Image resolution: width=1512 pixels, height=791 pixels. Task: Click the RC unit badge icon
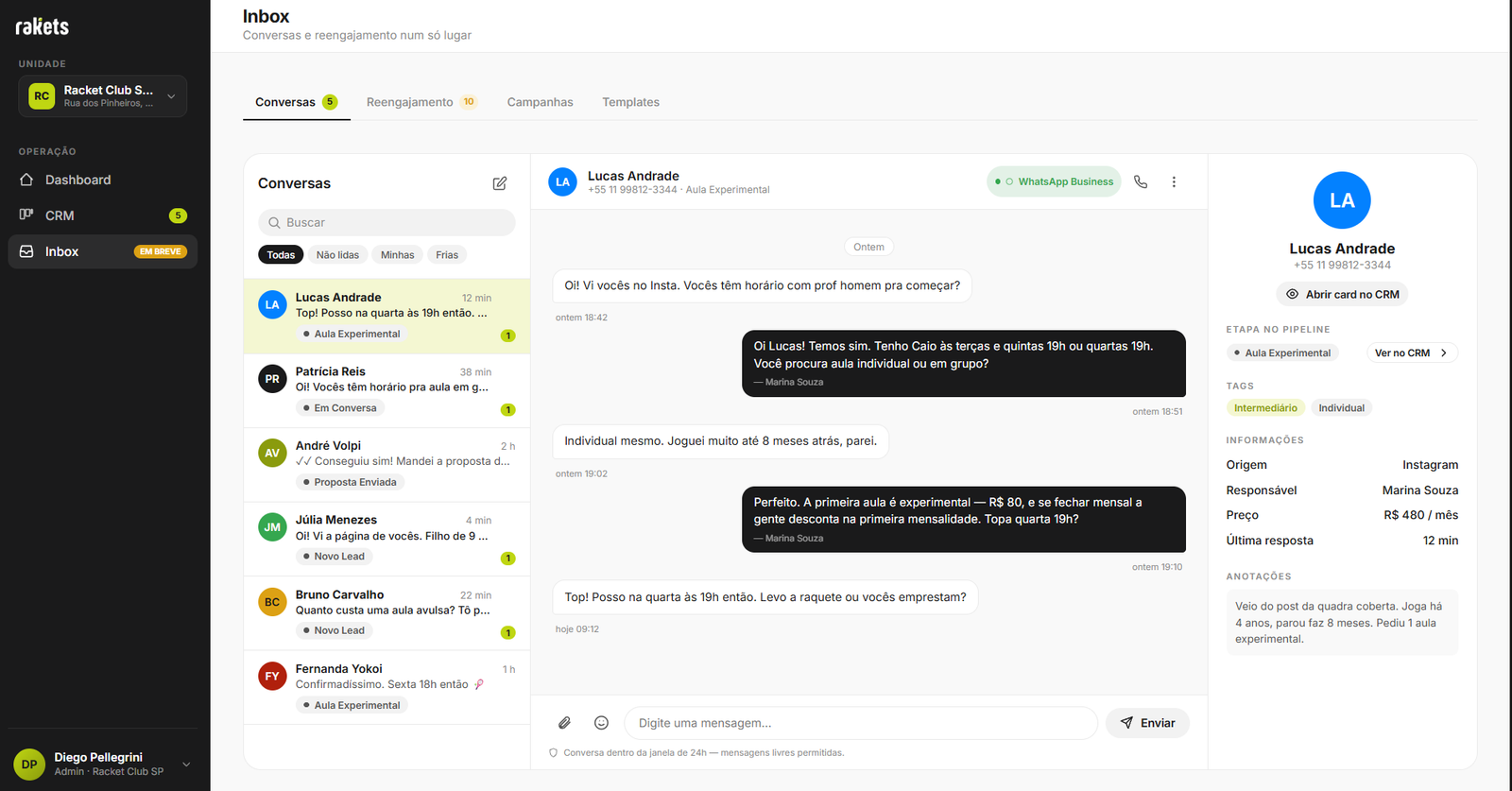click(x=42, y=96)
